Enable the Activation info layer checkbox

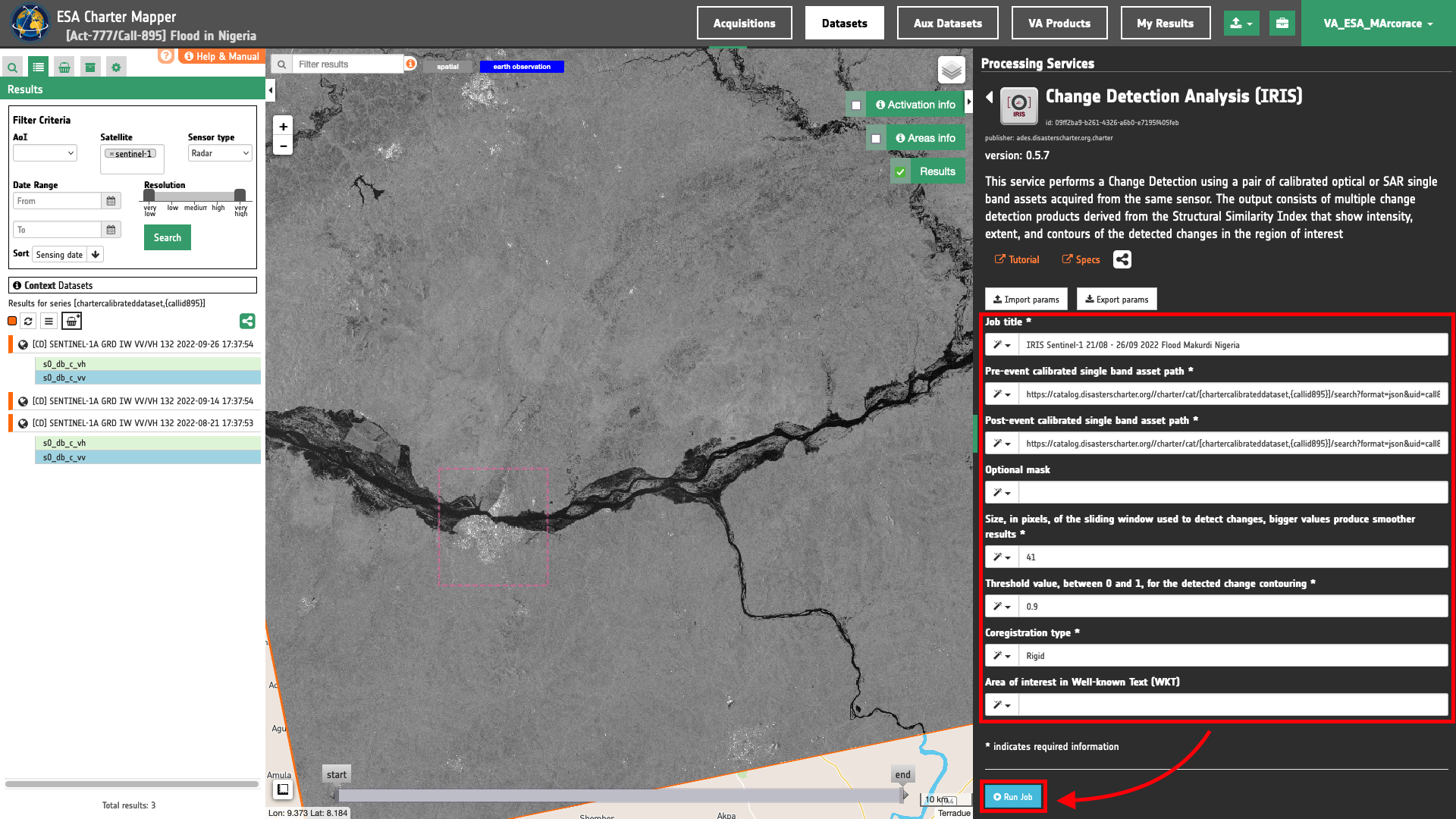(856, 105)
